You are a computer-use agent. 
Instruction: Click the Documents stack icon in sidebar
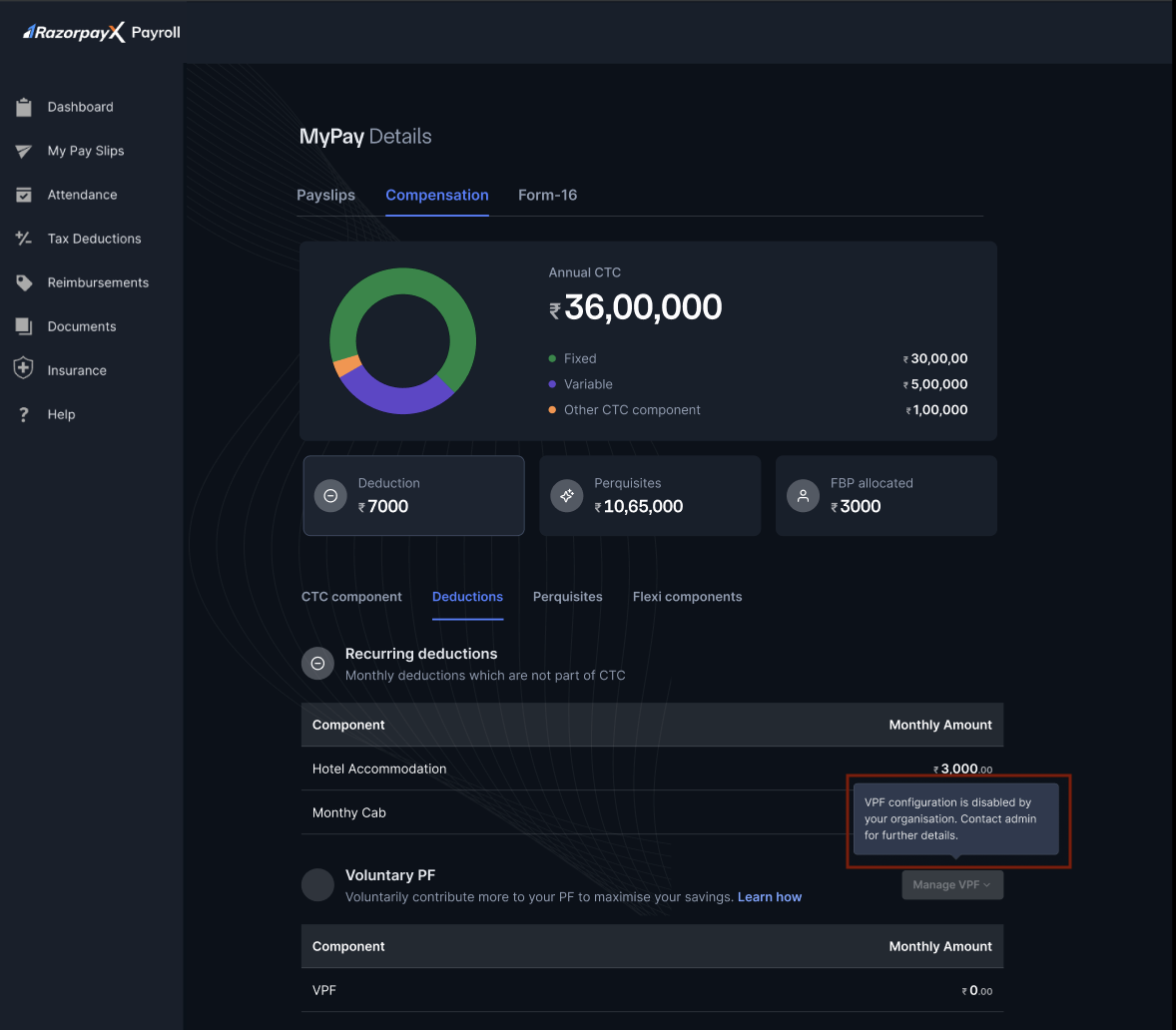[x=24, y=326]
